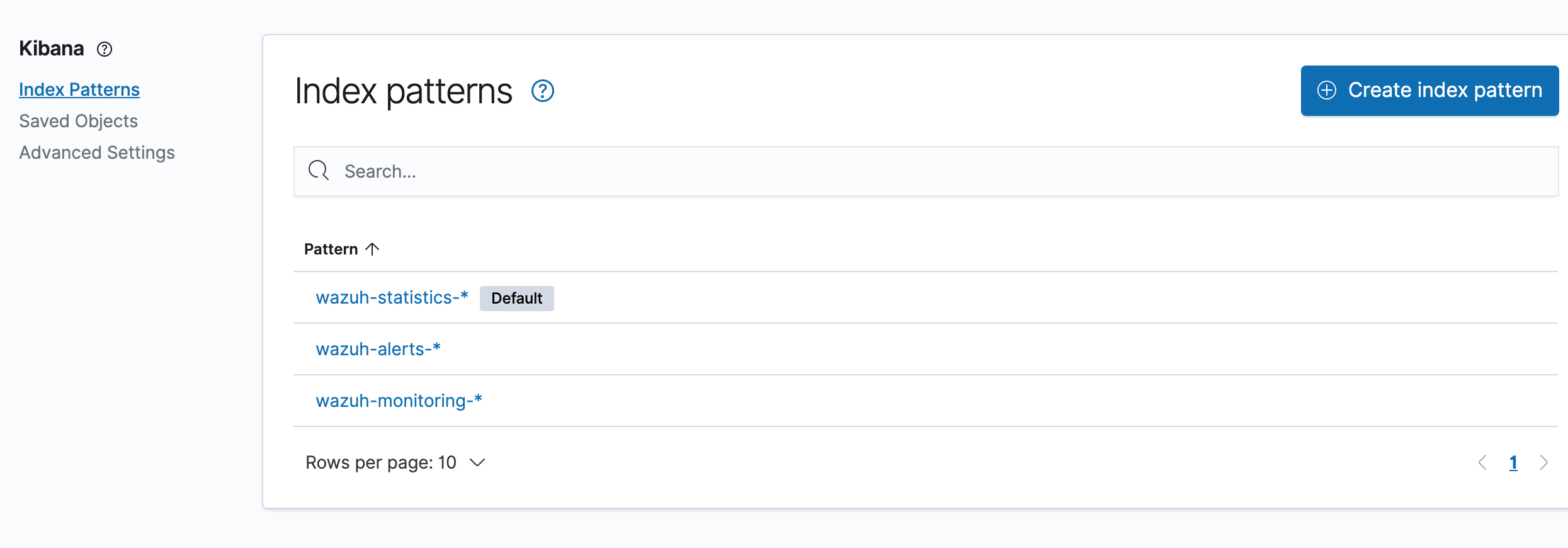Select the Index Patterns sidebar link
The width and height of the screenshot is (1568, 548).
(x=79, y=89)
